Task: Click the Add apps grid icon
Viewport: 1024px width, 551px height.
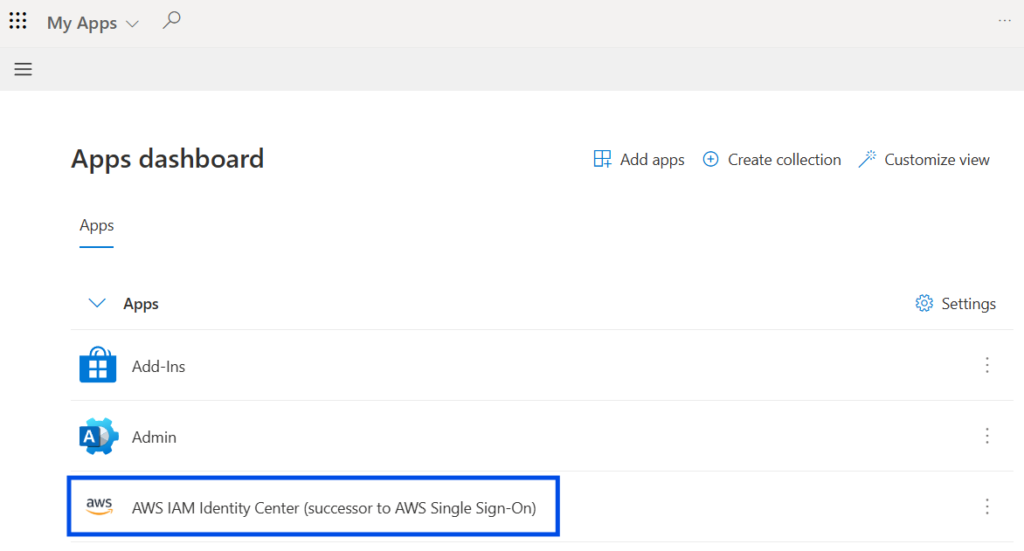Action: 602,159
